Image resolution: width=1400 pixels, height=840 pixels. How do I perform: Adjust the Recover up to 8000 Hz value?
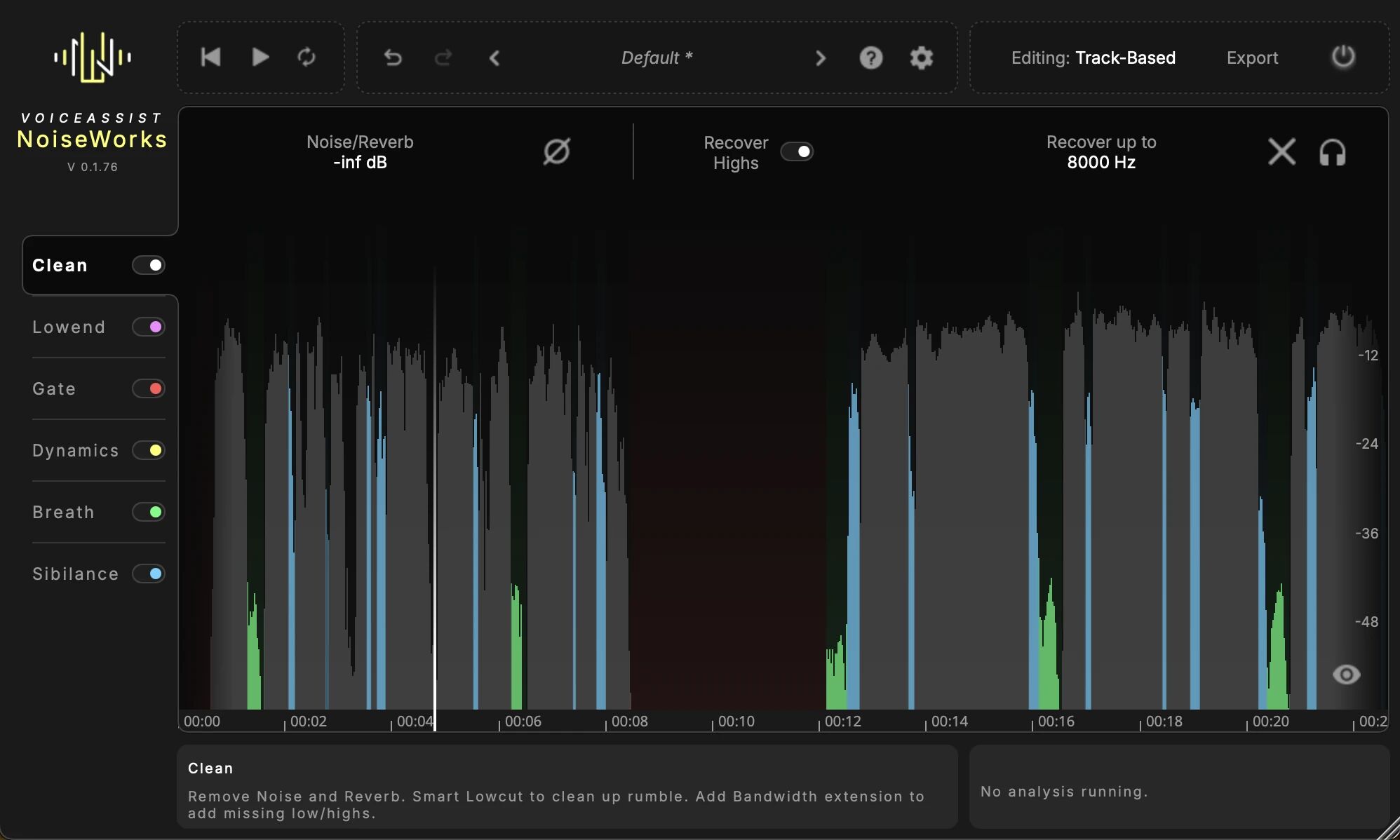(1100, 162)
